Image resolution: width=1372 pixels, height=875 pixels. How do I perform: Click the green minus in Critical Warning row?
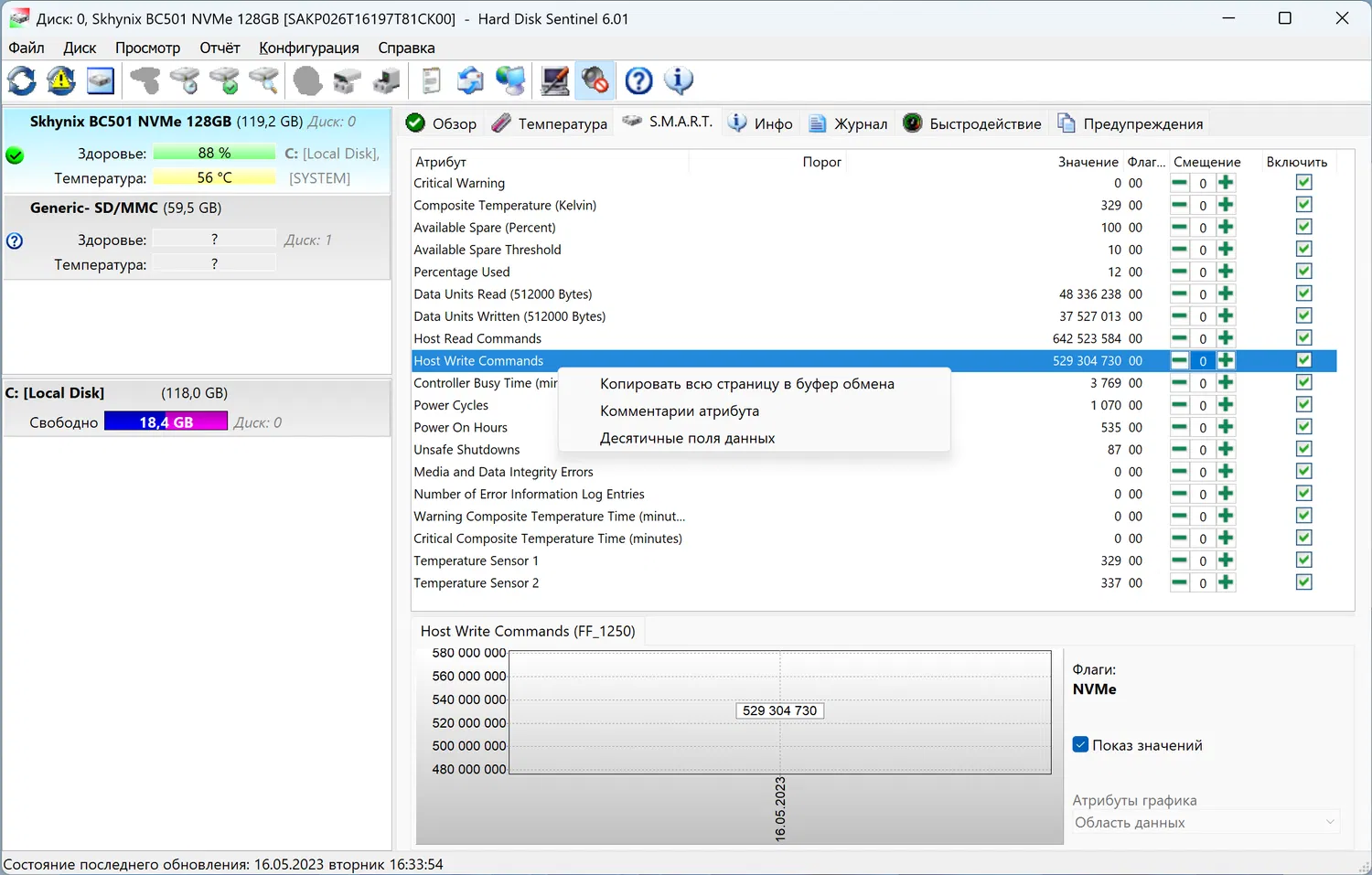click(x=1180, y=183)
